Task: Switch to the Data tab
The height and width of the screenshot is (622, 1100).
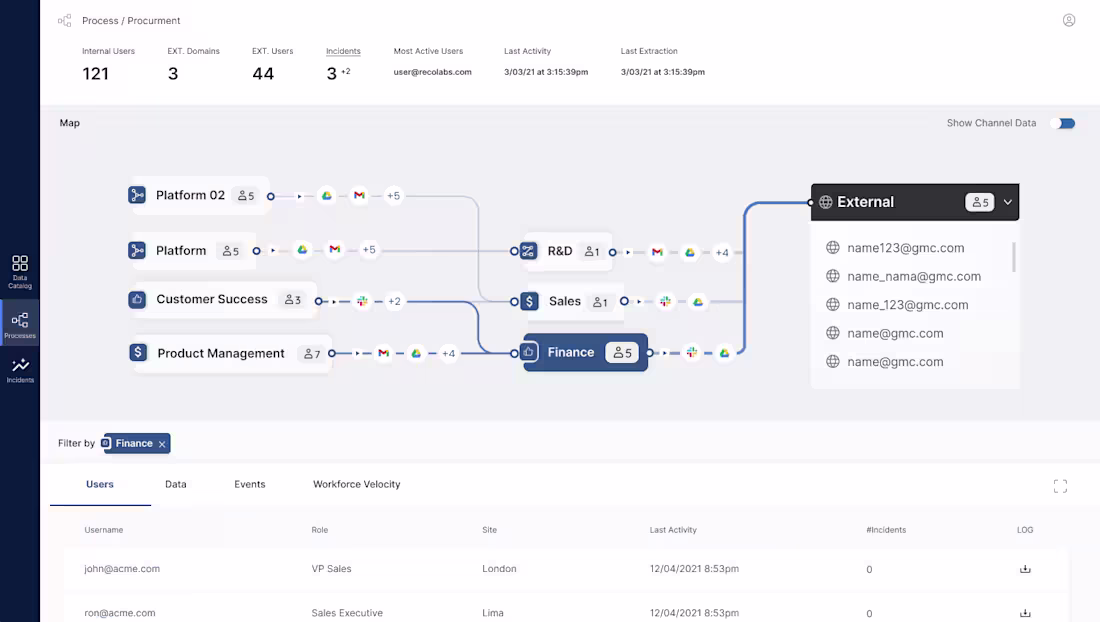Action: (176, 483)
